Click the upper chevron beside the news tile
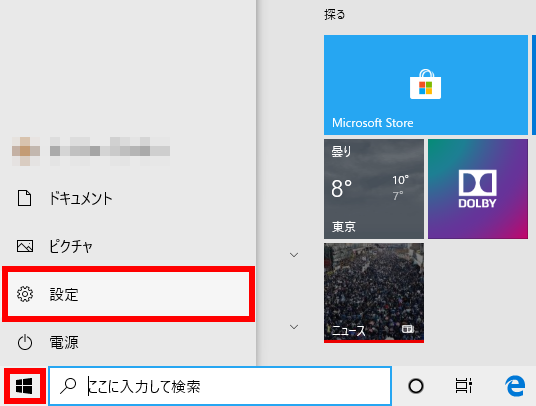Viewport: 536px width, 406px height. (294, 255)
